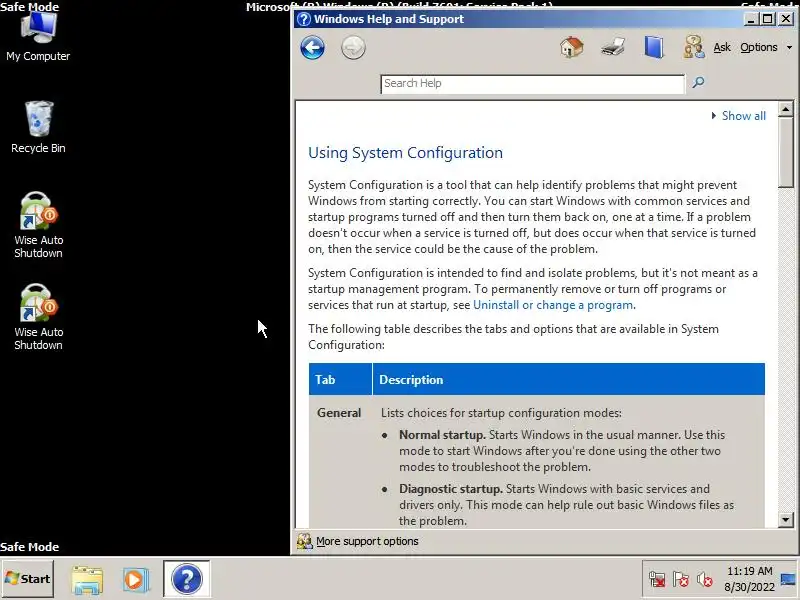Click the muted volume tray icon
Viewport: 800px width, 600px height.
tap(705, 579)
